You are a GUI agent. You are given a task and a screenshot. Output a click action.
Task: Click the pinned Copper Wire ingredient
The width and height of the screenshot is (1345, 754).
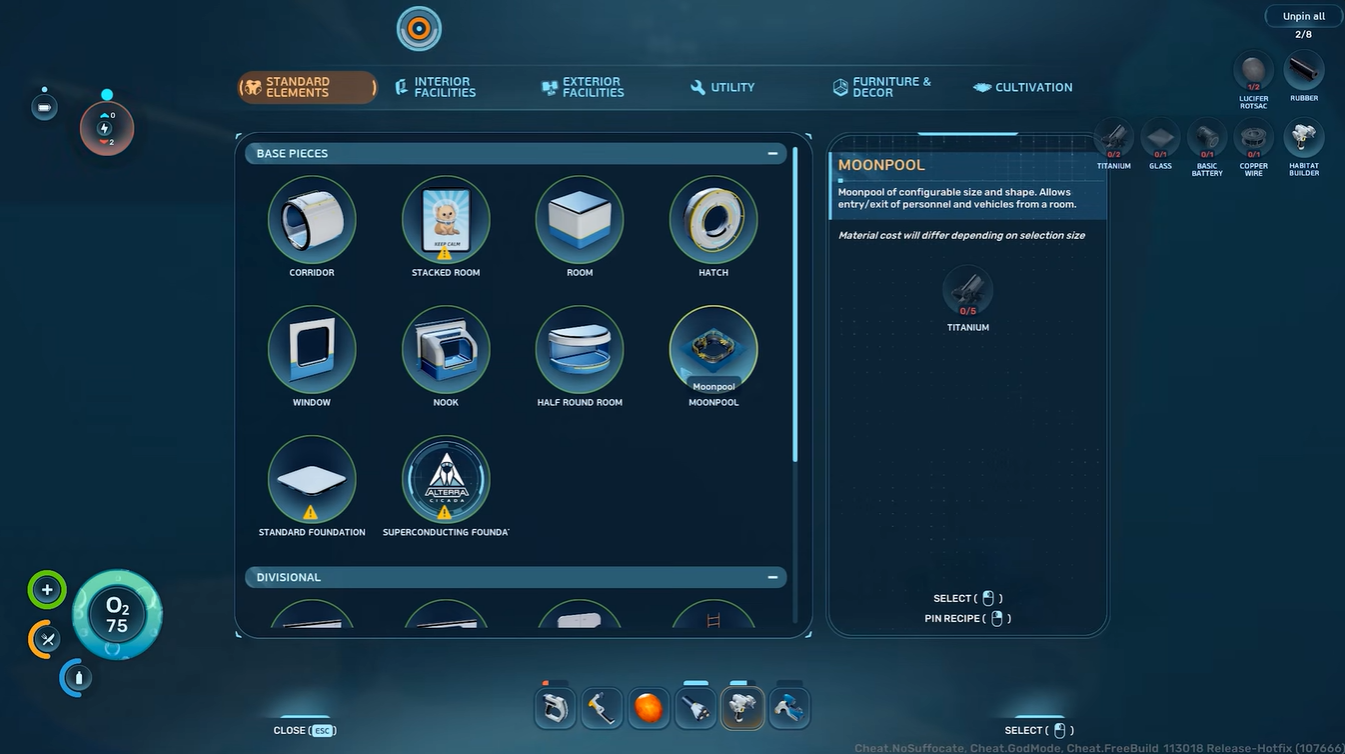1253,139
